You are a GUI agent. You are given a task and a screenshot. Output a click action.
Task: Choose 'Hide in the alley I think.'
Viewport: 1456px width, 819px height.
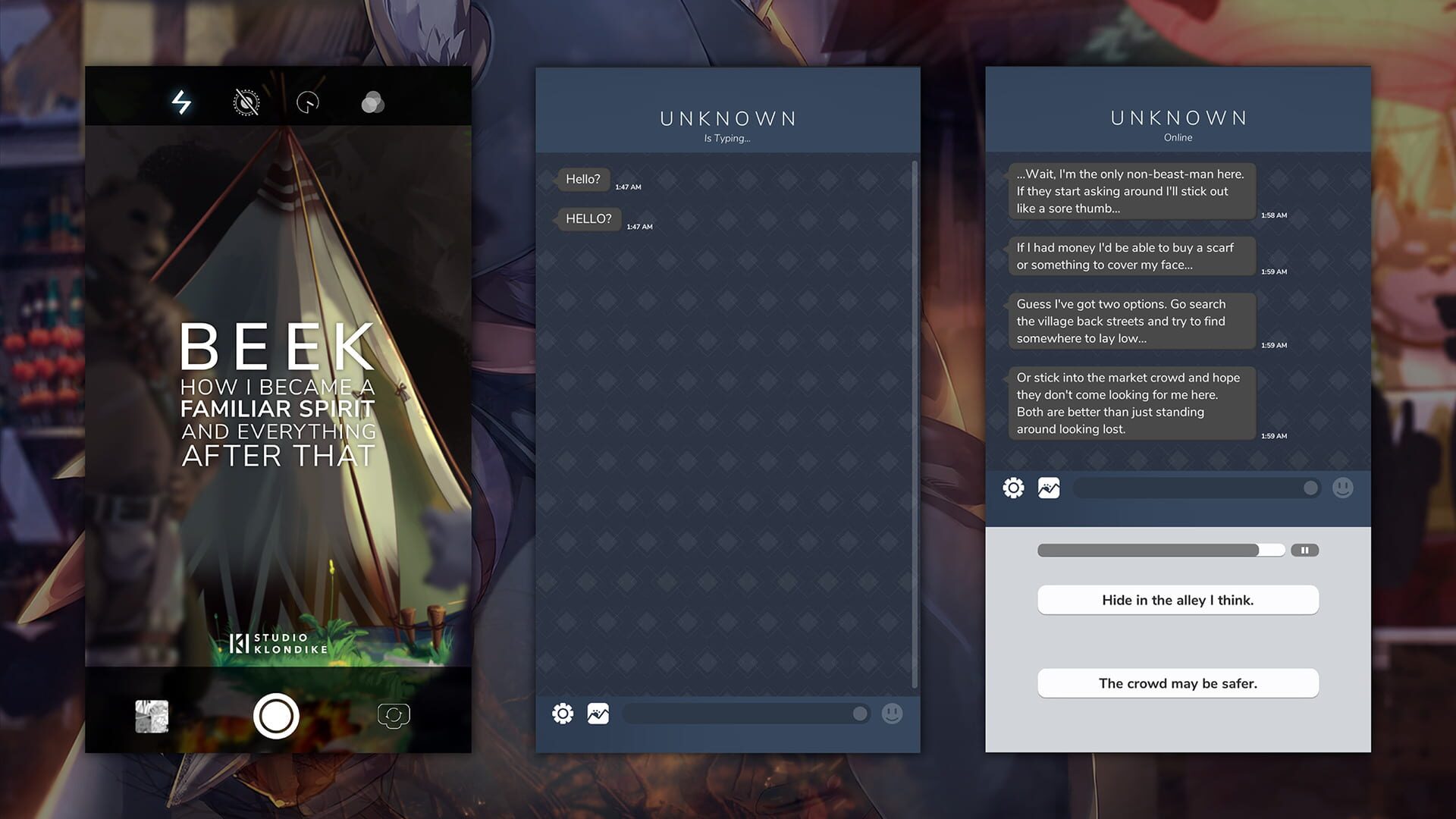[x=1178, y=599]
